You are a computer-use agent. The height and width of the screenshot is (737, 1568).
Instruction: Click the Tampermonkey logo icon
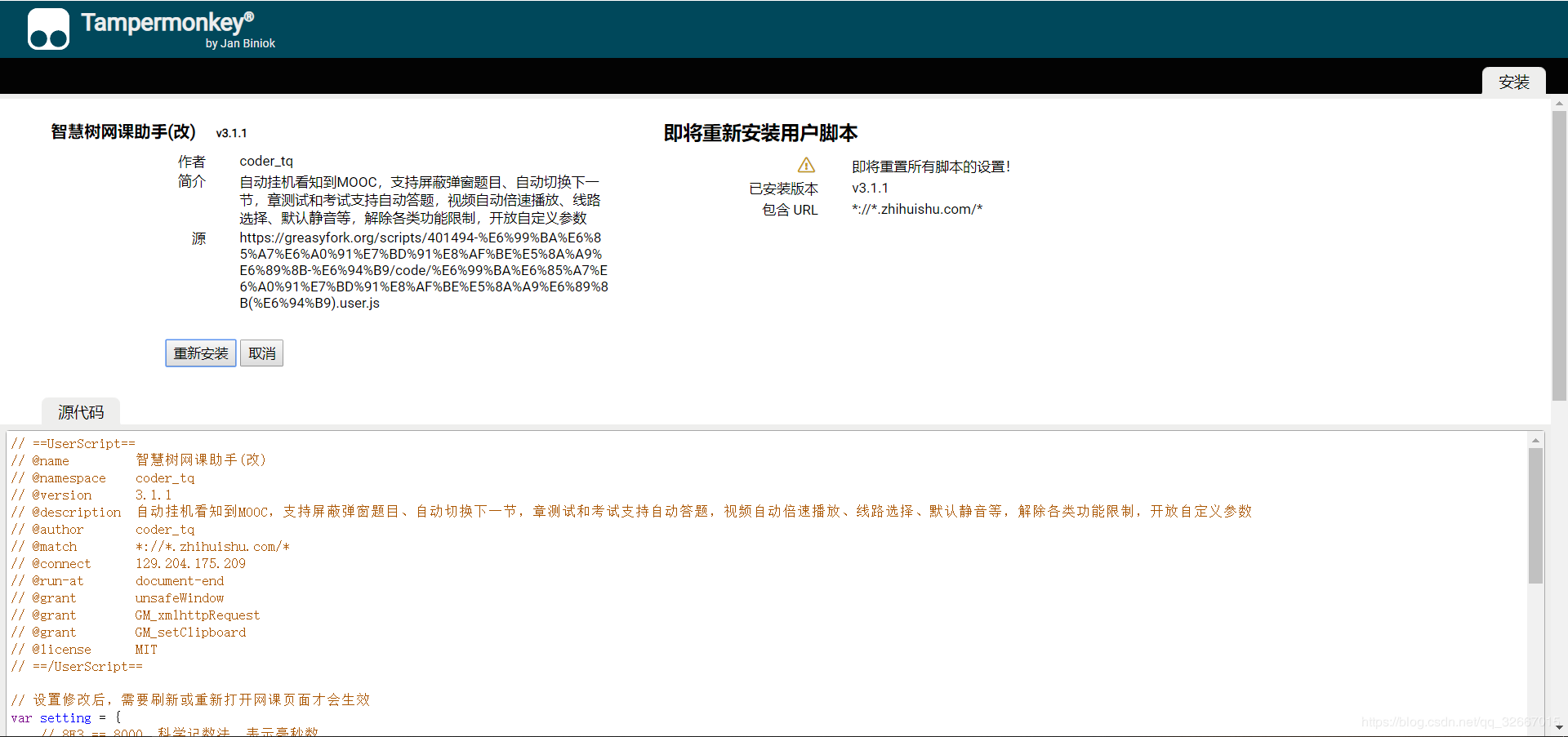pos(48,29)
